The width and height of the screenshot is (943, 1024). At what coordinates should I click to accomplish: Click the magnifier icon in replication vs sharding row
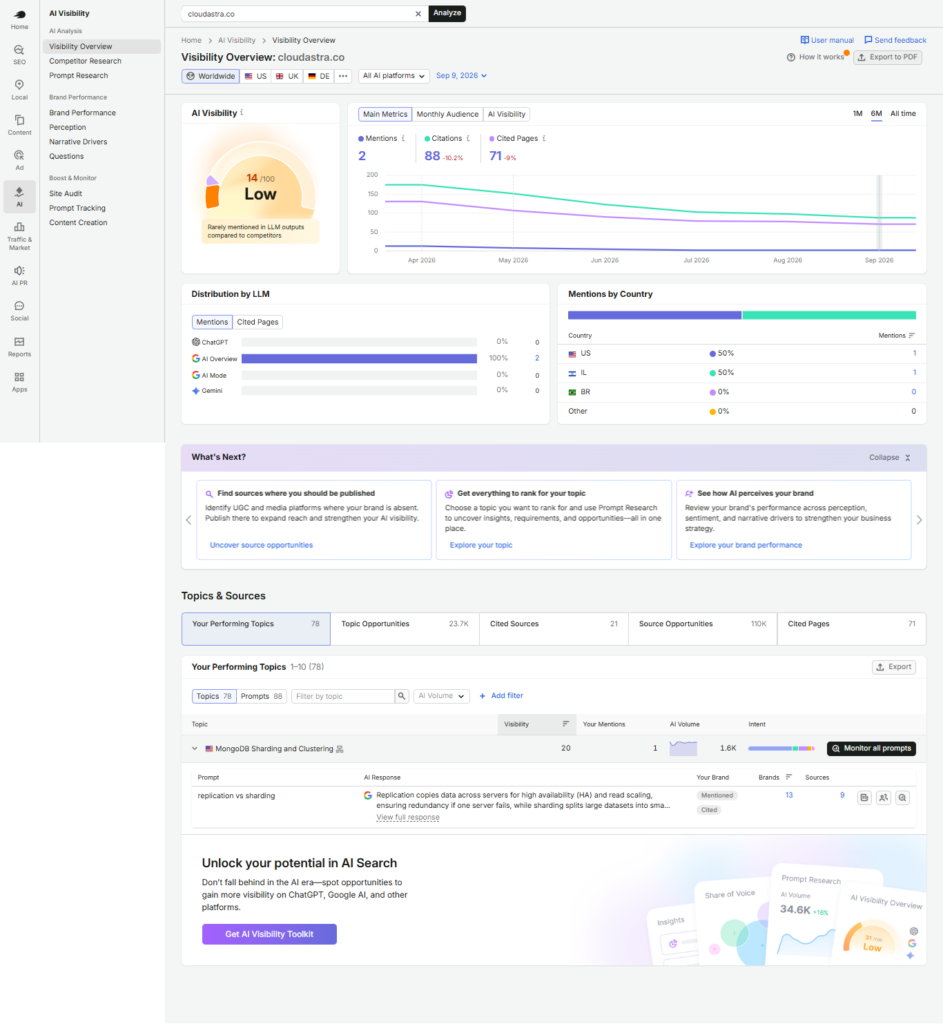click(903, 797)
